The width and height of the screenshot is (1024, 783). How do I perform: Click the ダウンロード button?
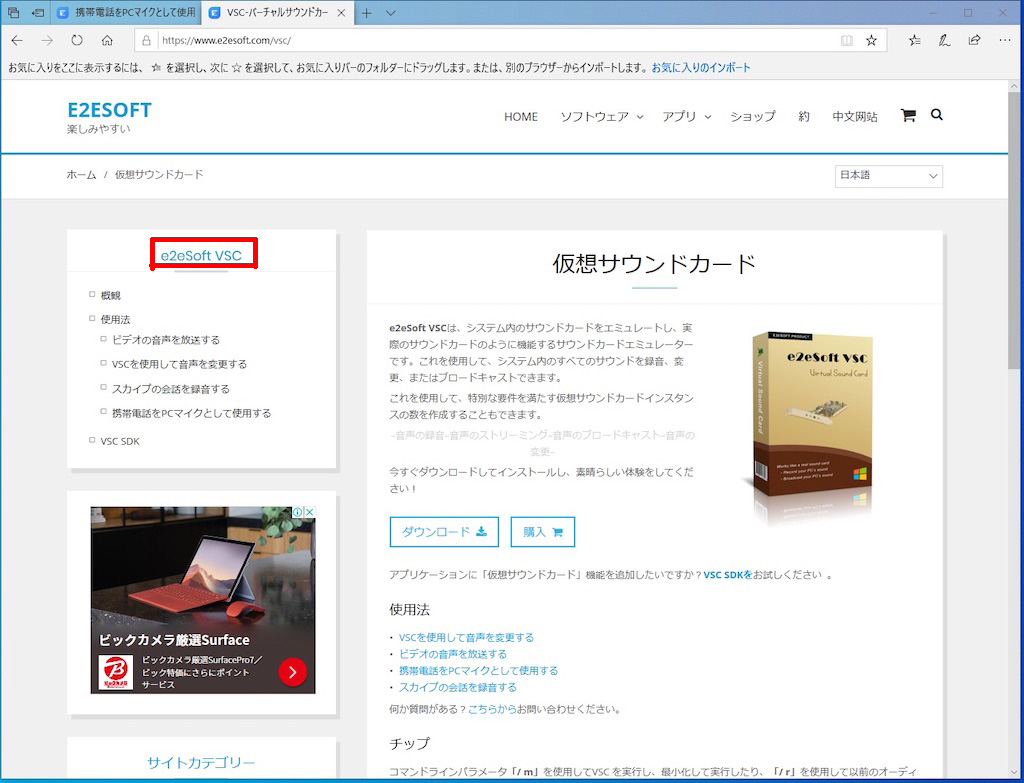point(444,532)
